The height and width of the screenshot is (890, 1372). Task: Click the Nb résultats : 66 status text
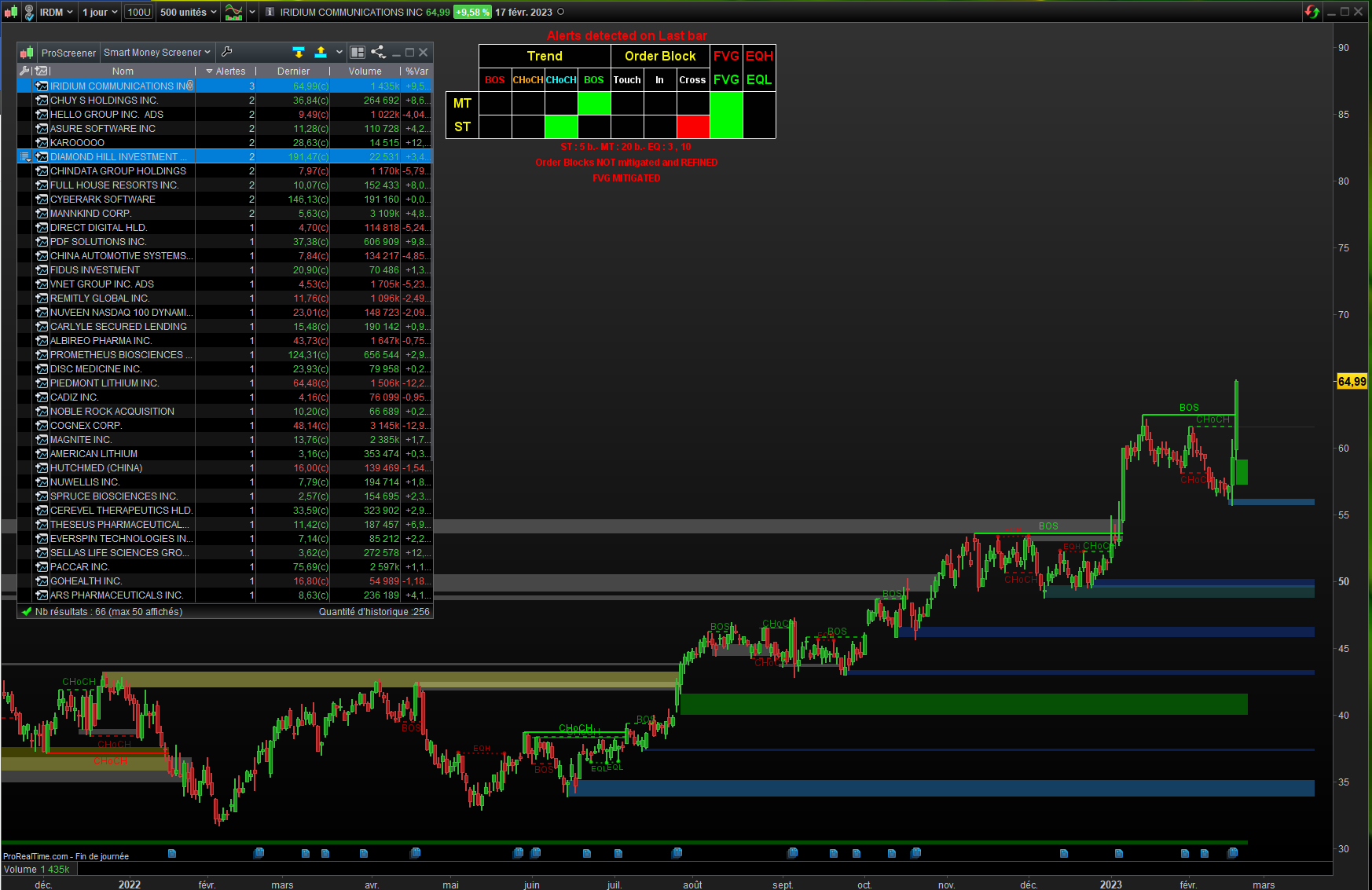(x=108, y=611)
